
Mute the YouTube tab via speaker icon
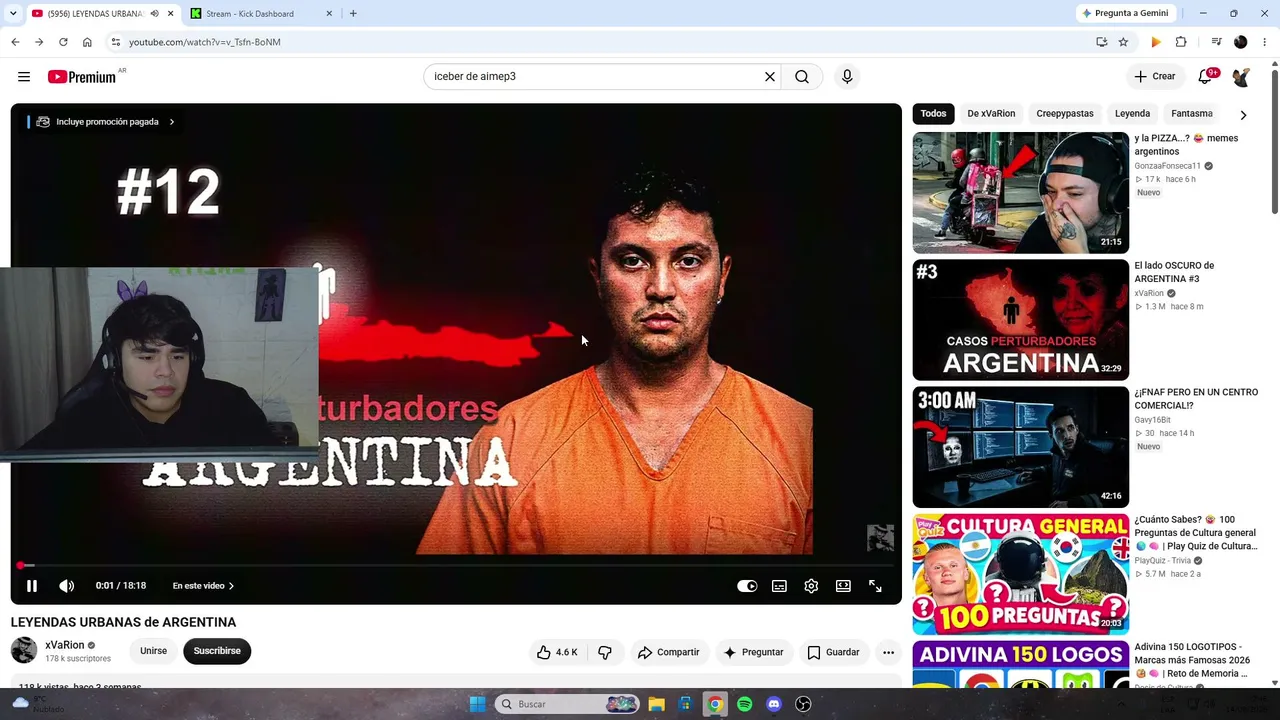pos(154,14)
